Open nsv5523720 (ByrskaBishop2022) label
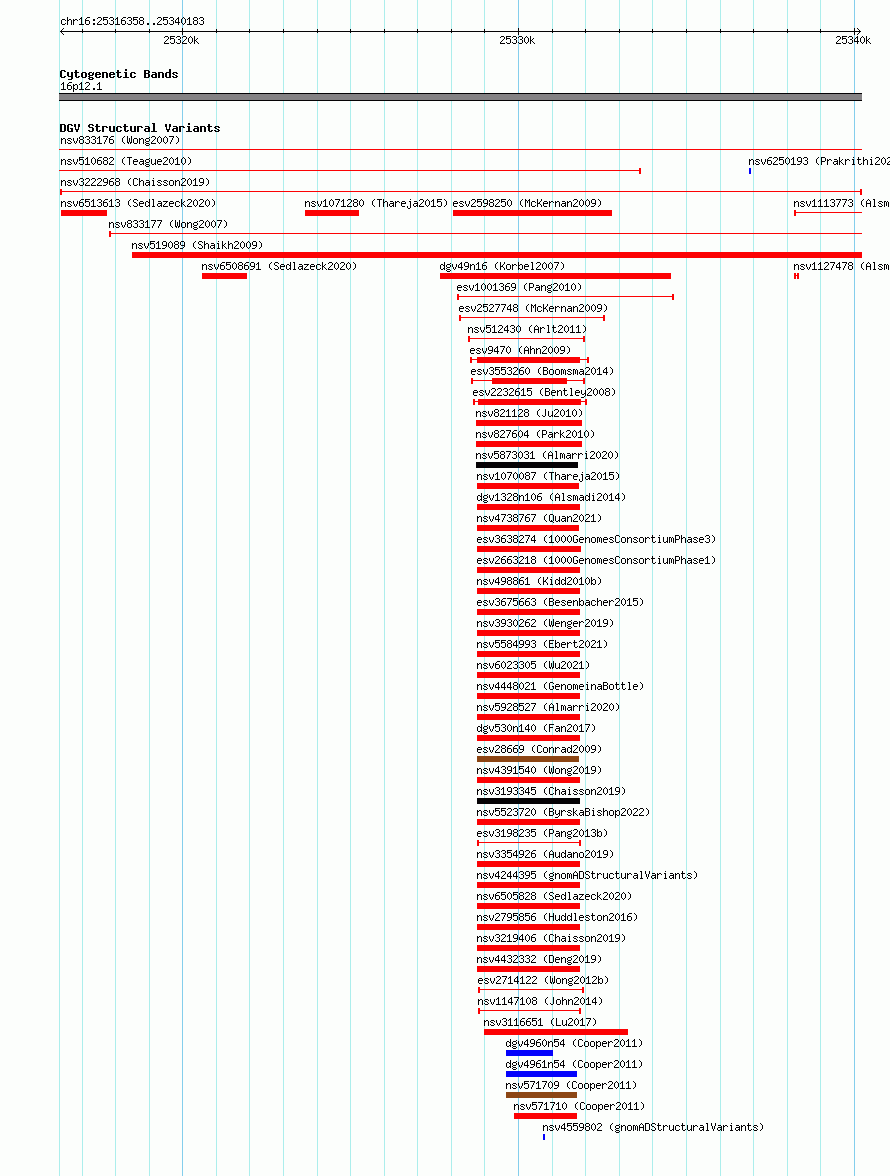Image resolution: width=890 pixels, height=1176 pixels. pos(563,812)
